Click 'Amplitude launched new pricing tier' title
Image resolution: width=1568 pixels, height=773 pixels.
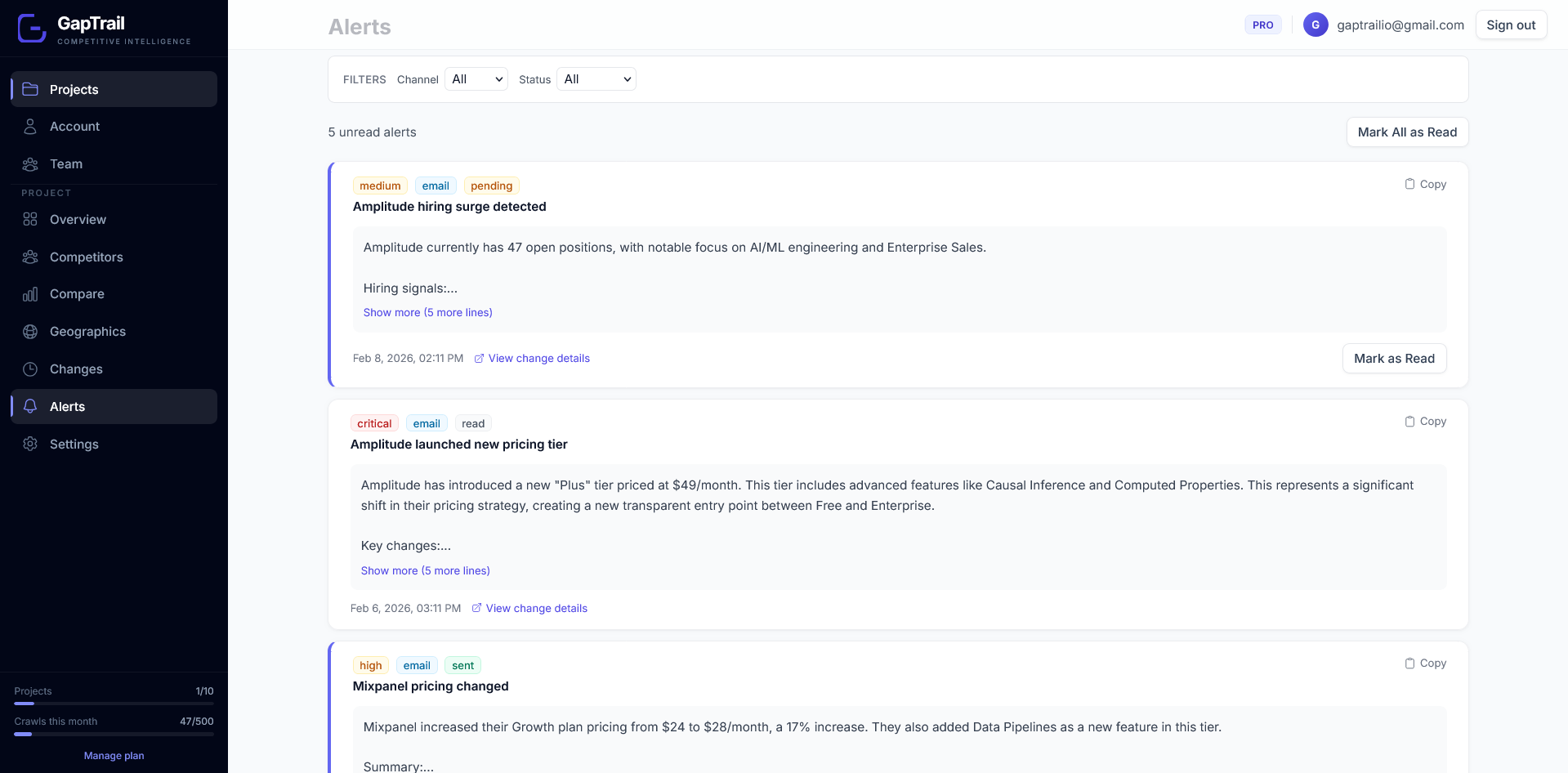459,445
